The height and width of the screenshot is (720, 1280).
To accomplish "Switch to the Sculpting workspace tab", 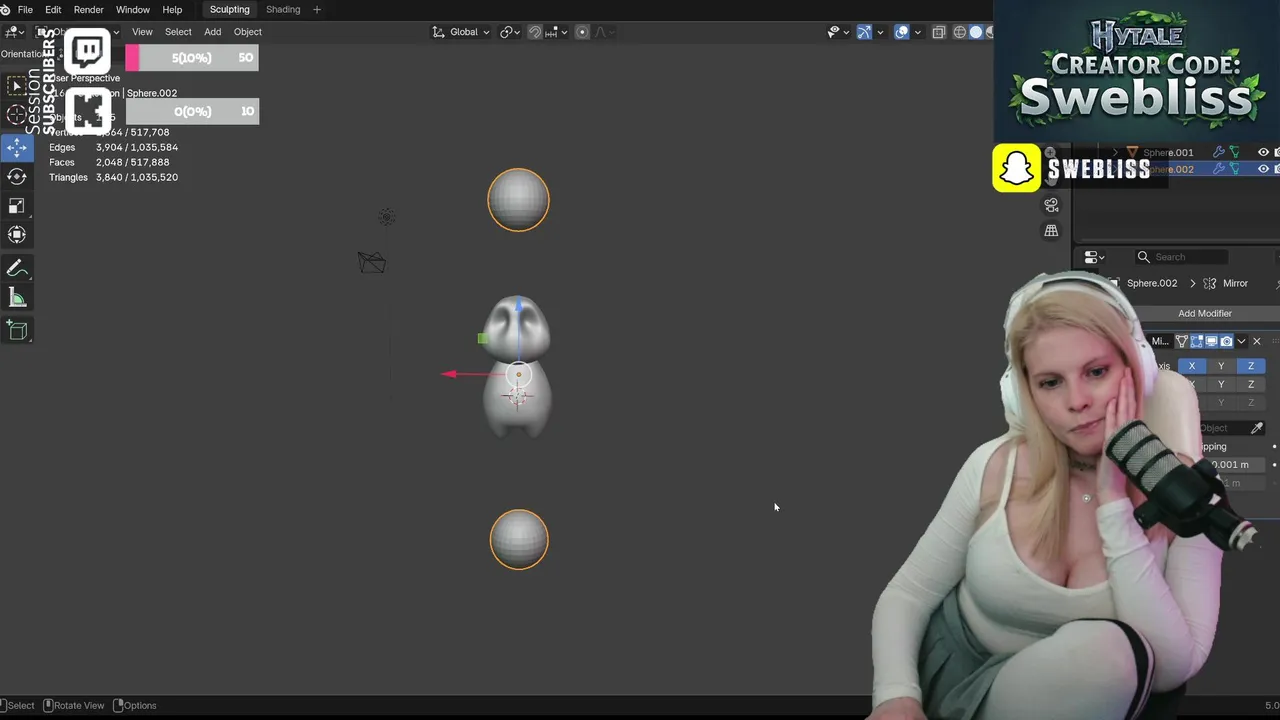I will pyautogui.click(x=229, y=10).
